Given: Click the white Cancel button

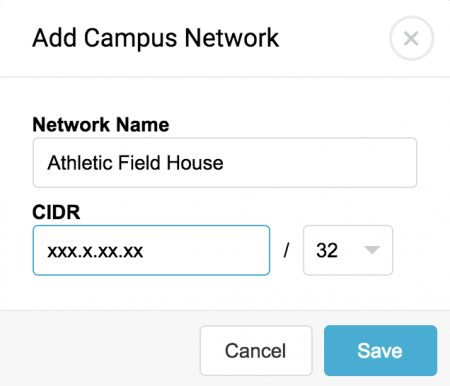Looking at the screenshot, I should tap(256, 351).
